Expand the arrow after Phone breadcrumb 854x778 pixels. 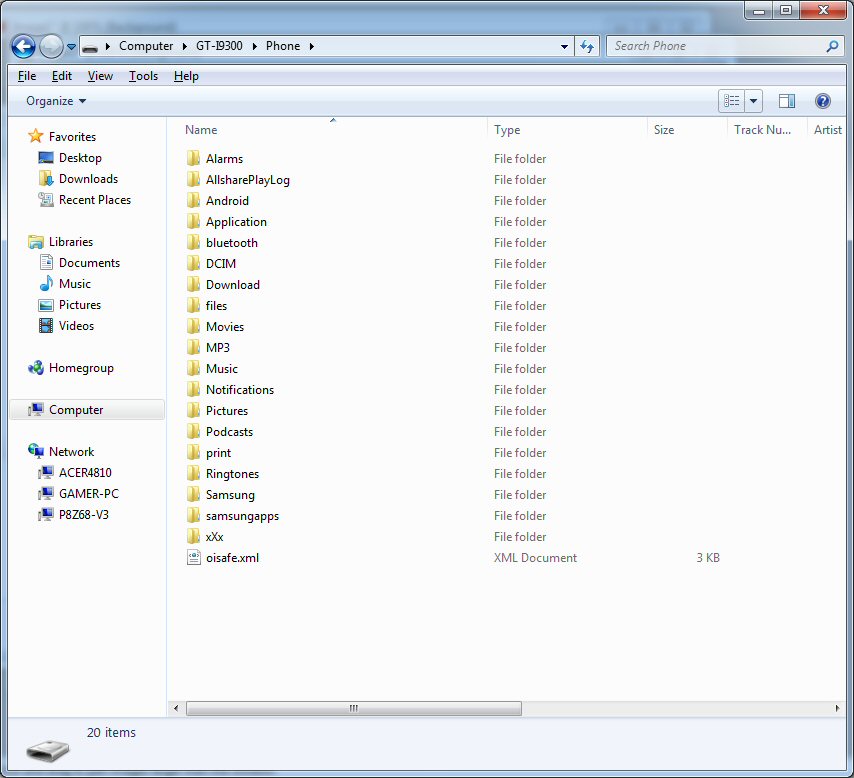coord(312,46)
